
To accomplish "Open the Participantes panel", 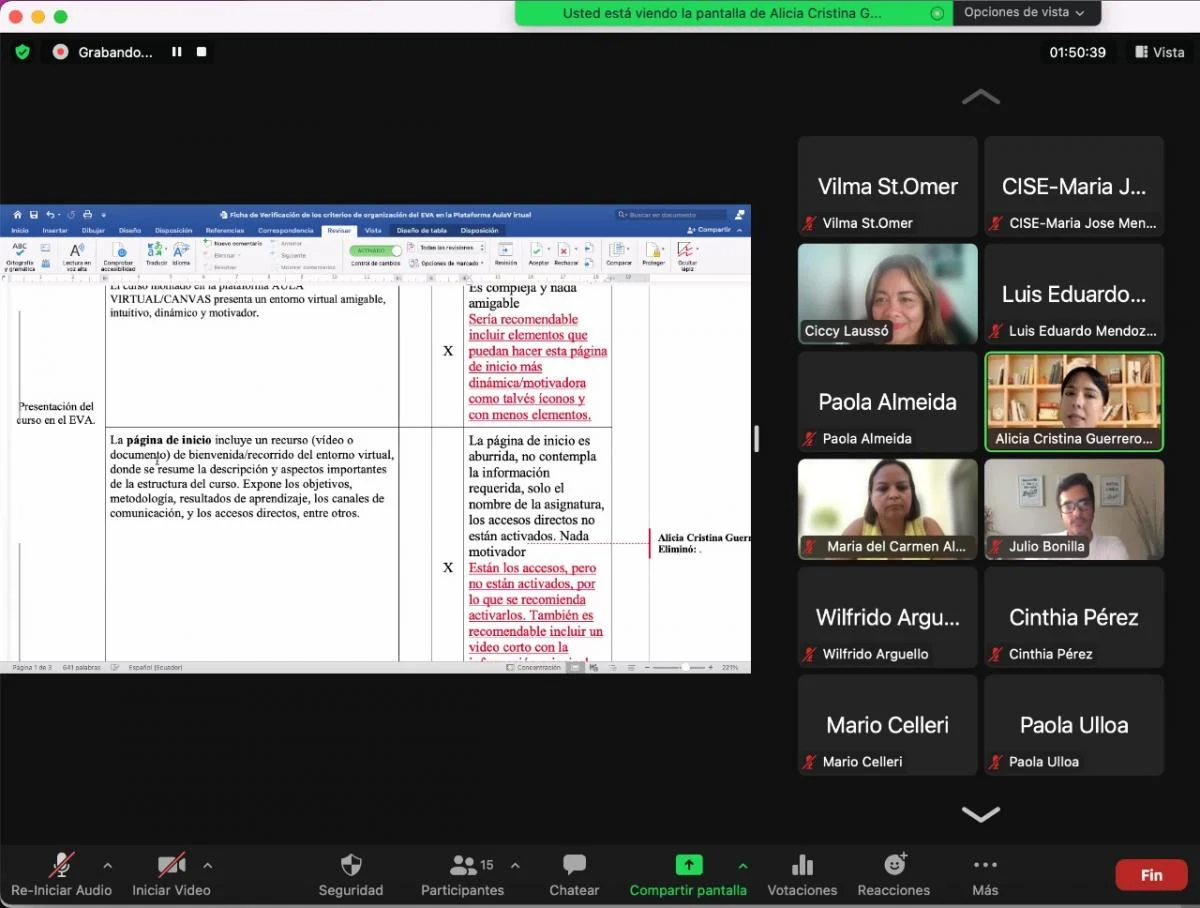I will tap(462, 875).
